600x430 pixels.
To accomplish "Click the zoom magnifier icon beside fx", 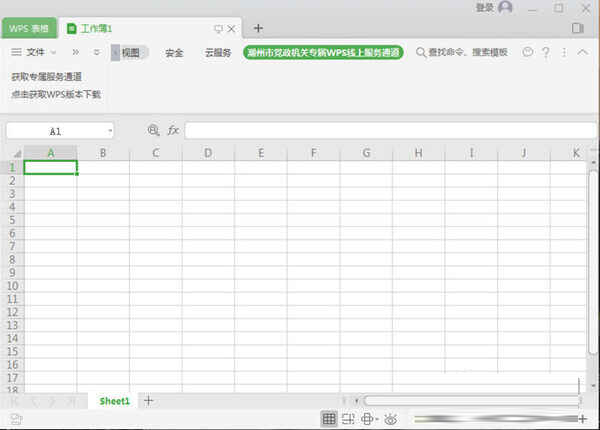I will coord(153,130).
